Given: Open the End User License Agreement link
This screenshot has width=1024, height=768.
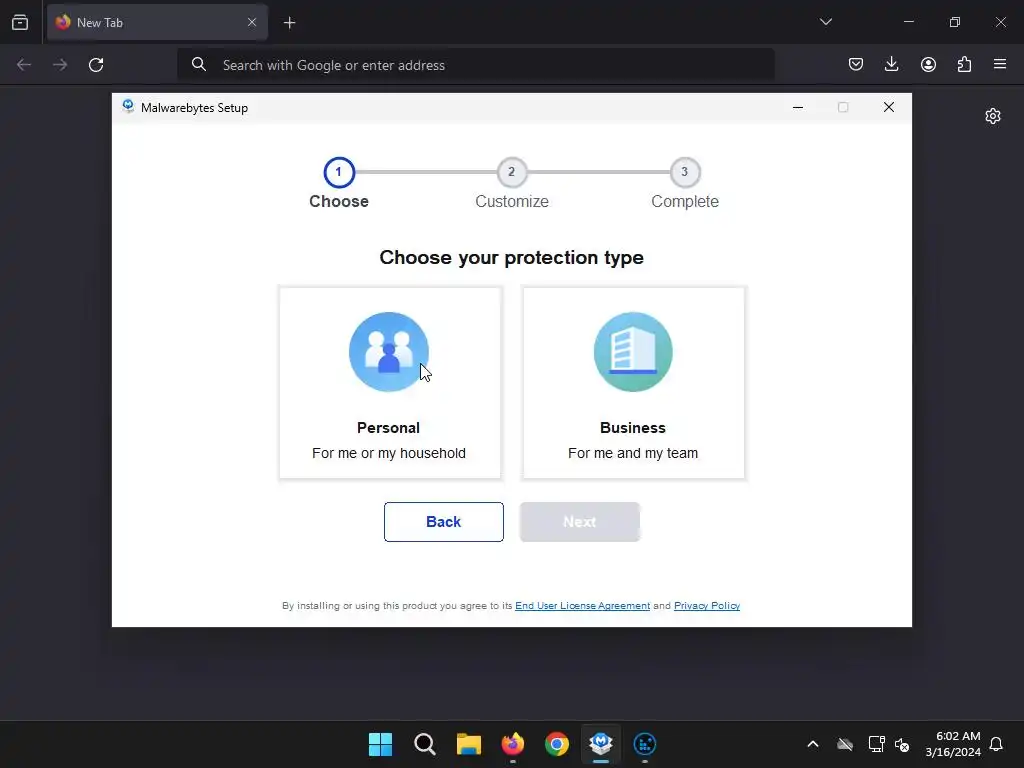Looking at the screenshot, I should (x=583, y=606).
